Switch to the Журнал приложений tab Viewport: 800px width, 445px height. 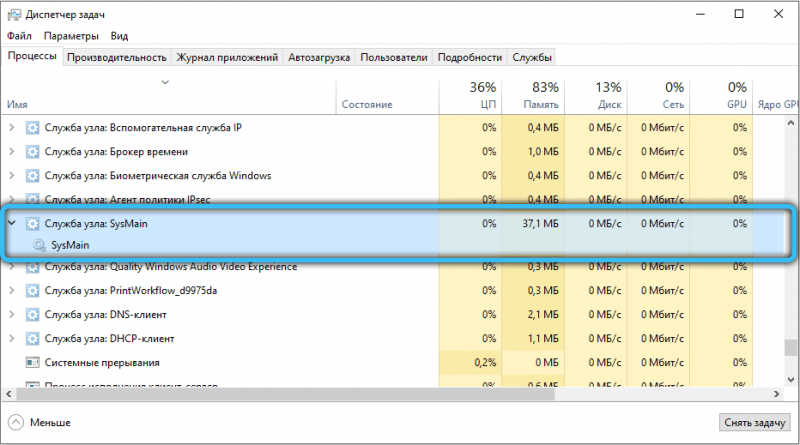click(x=227, y=57)
